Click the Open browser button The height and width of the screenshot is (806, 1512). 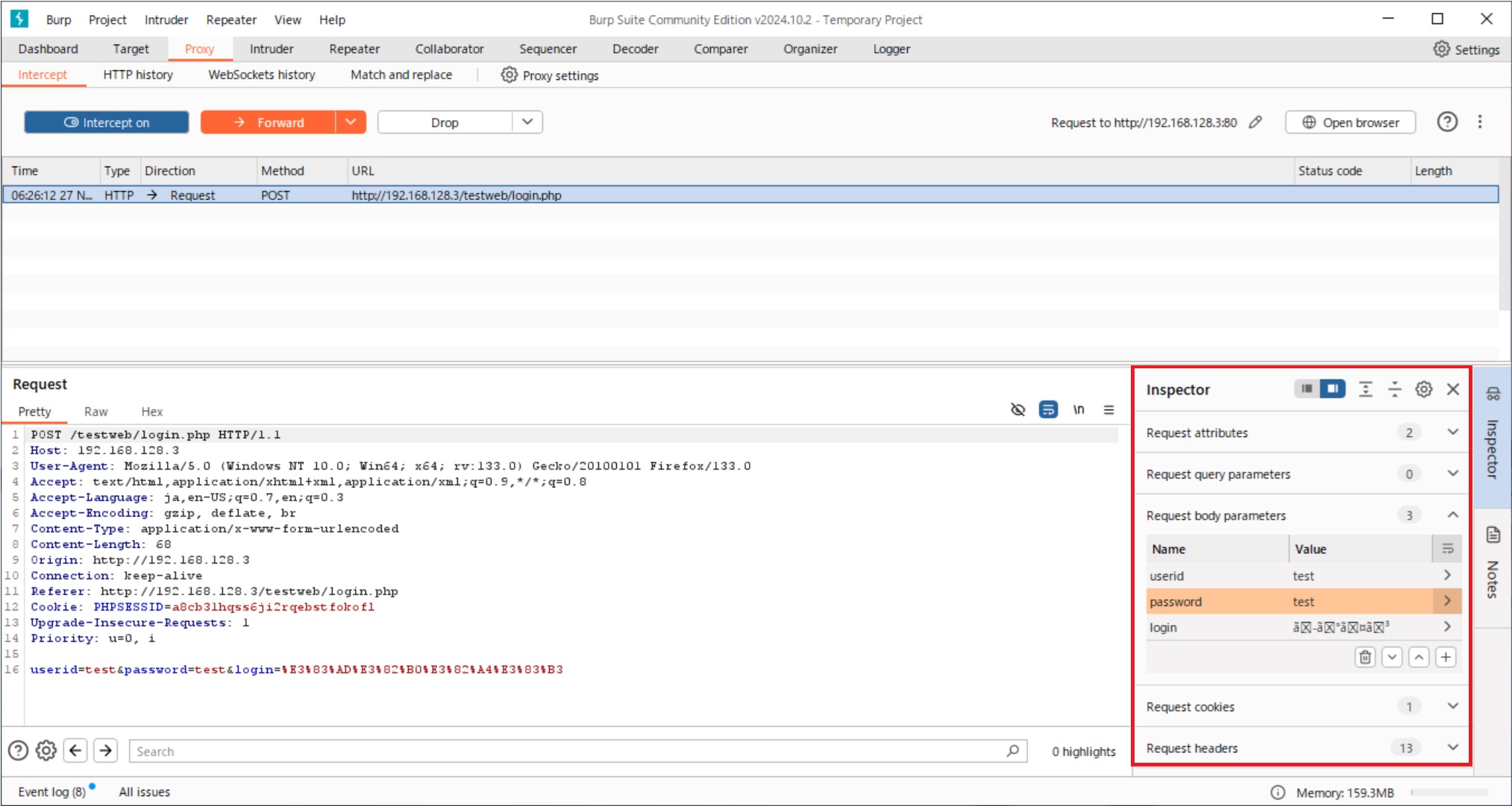(1350, 122)
